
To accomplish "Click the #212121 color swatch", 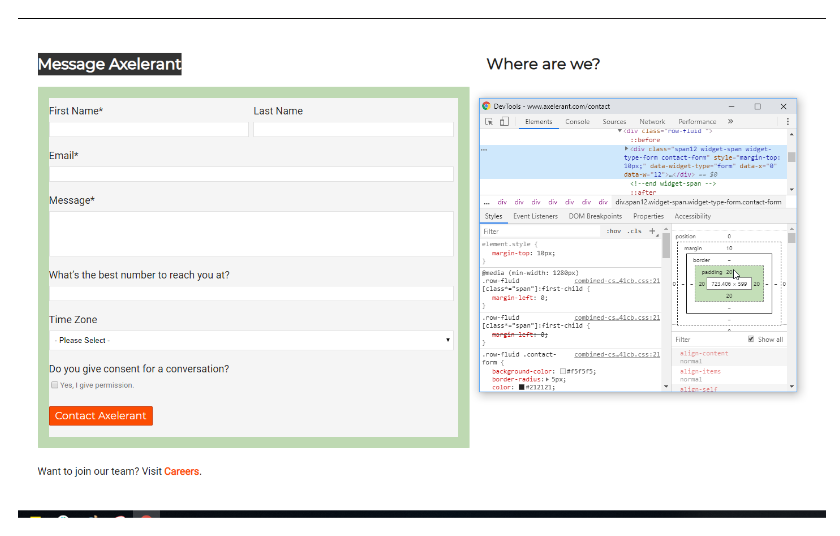I will click(x=521, y=387).
